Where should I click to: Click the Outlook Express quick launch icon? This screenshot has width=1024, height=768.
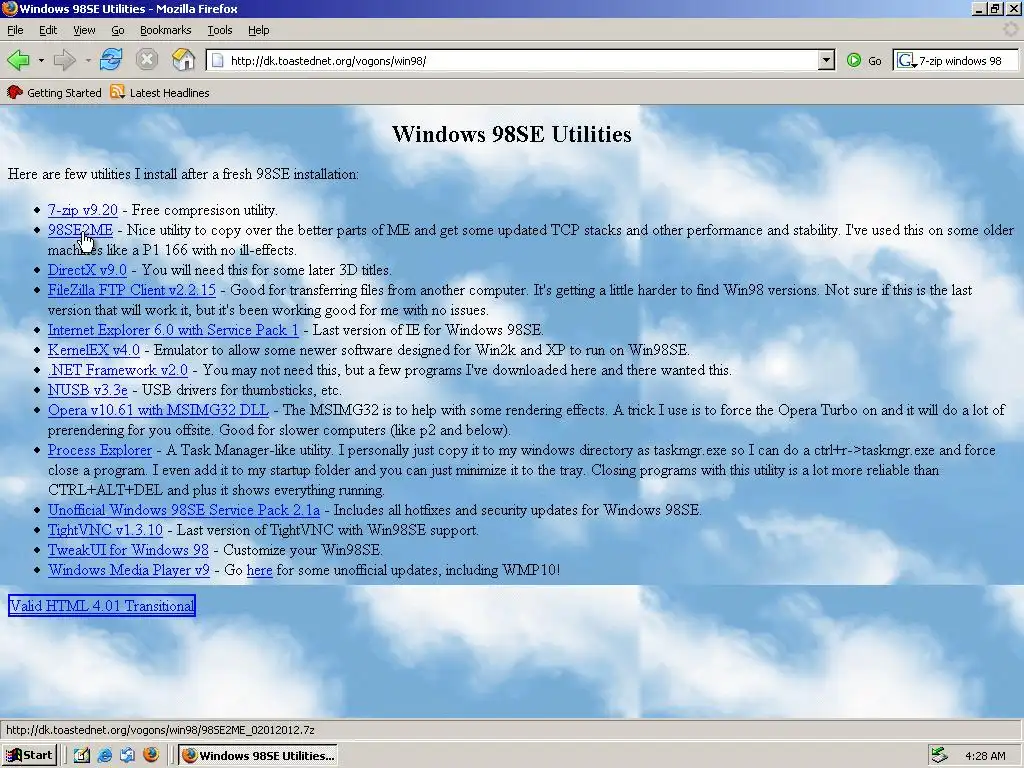tap(127, 756)
